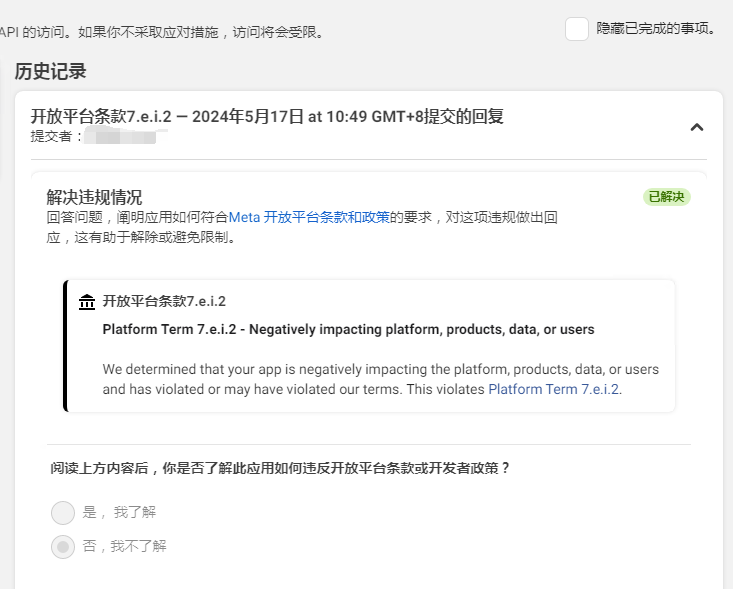
Task: Click the 隐藏已完成的事项 label text
Action: tap(656, 29)
